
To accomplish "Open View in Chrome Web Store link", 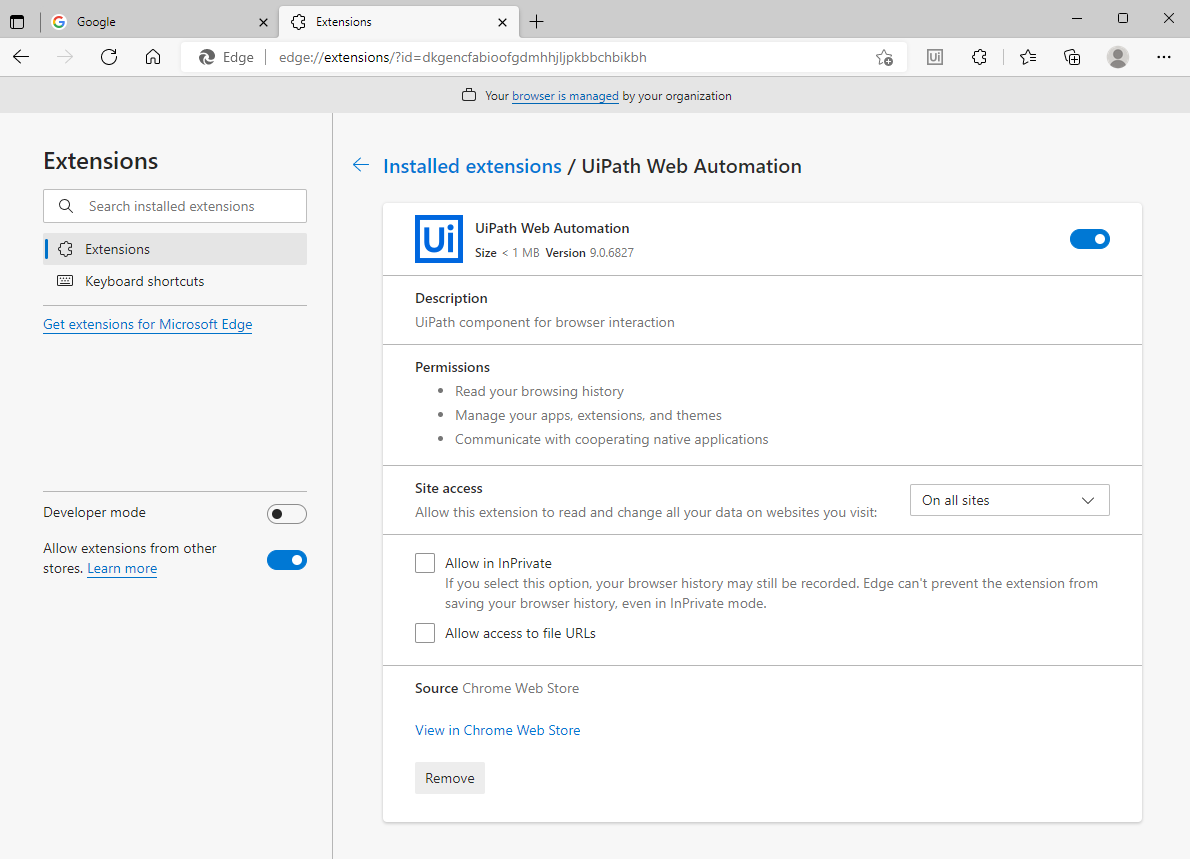I will coord(498,730).
